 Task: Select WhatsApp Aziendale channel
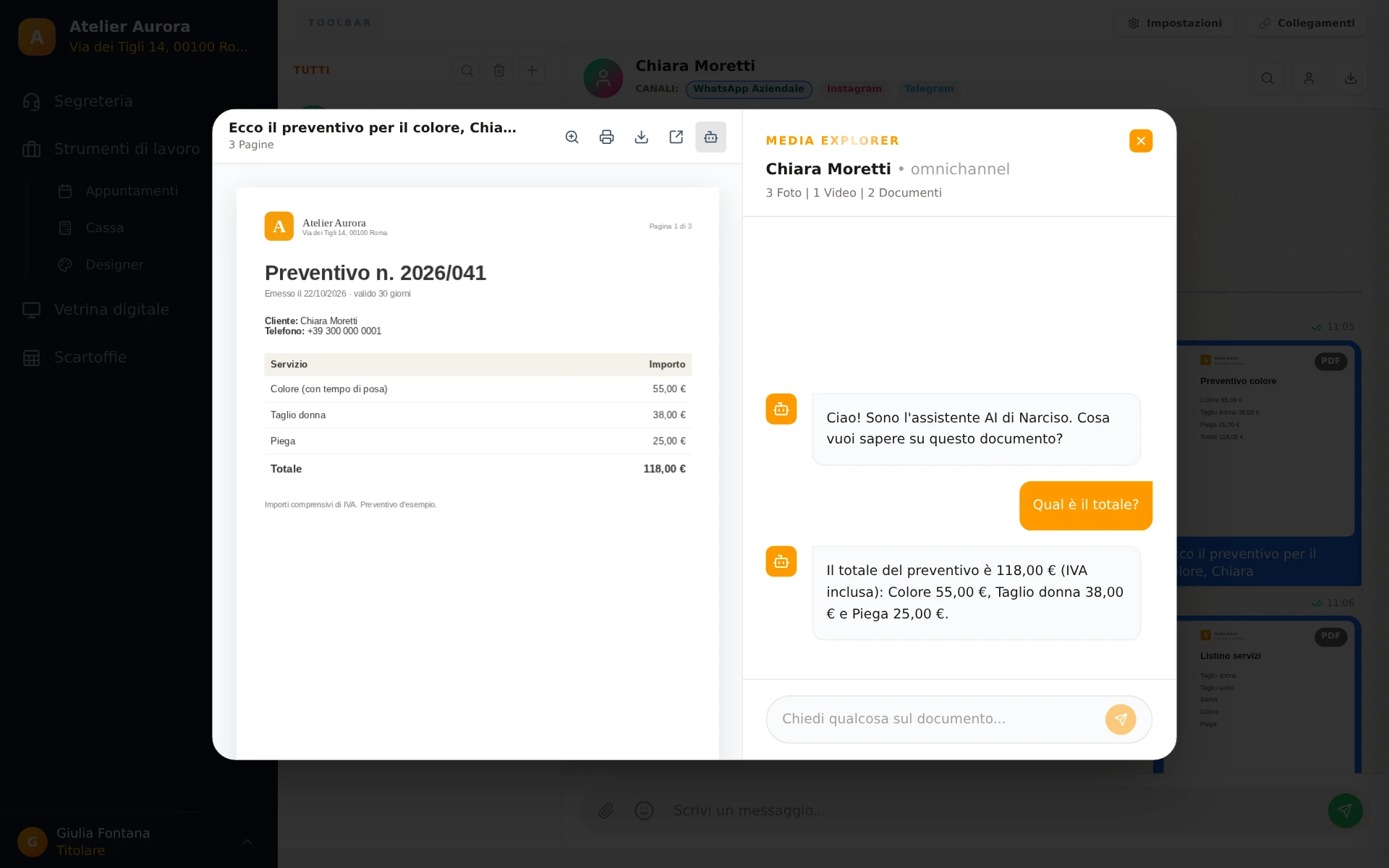(x=749, y=89)
